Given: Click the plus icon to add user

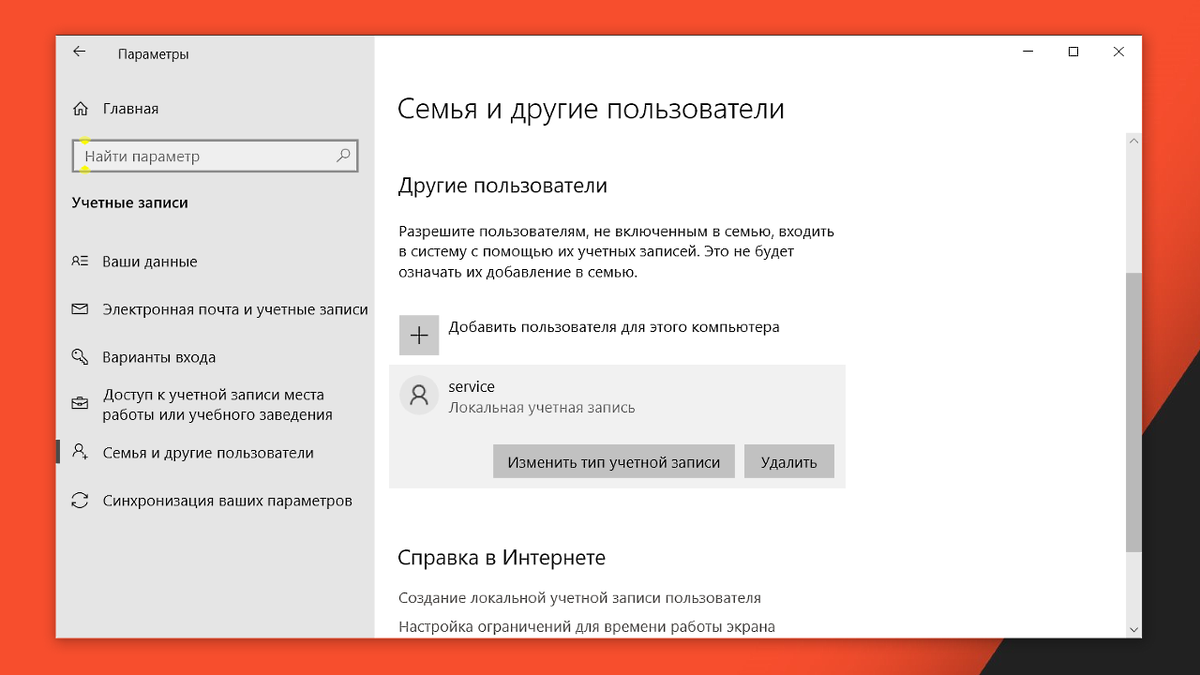Looking at the screenshot, I should coord(419,335).
